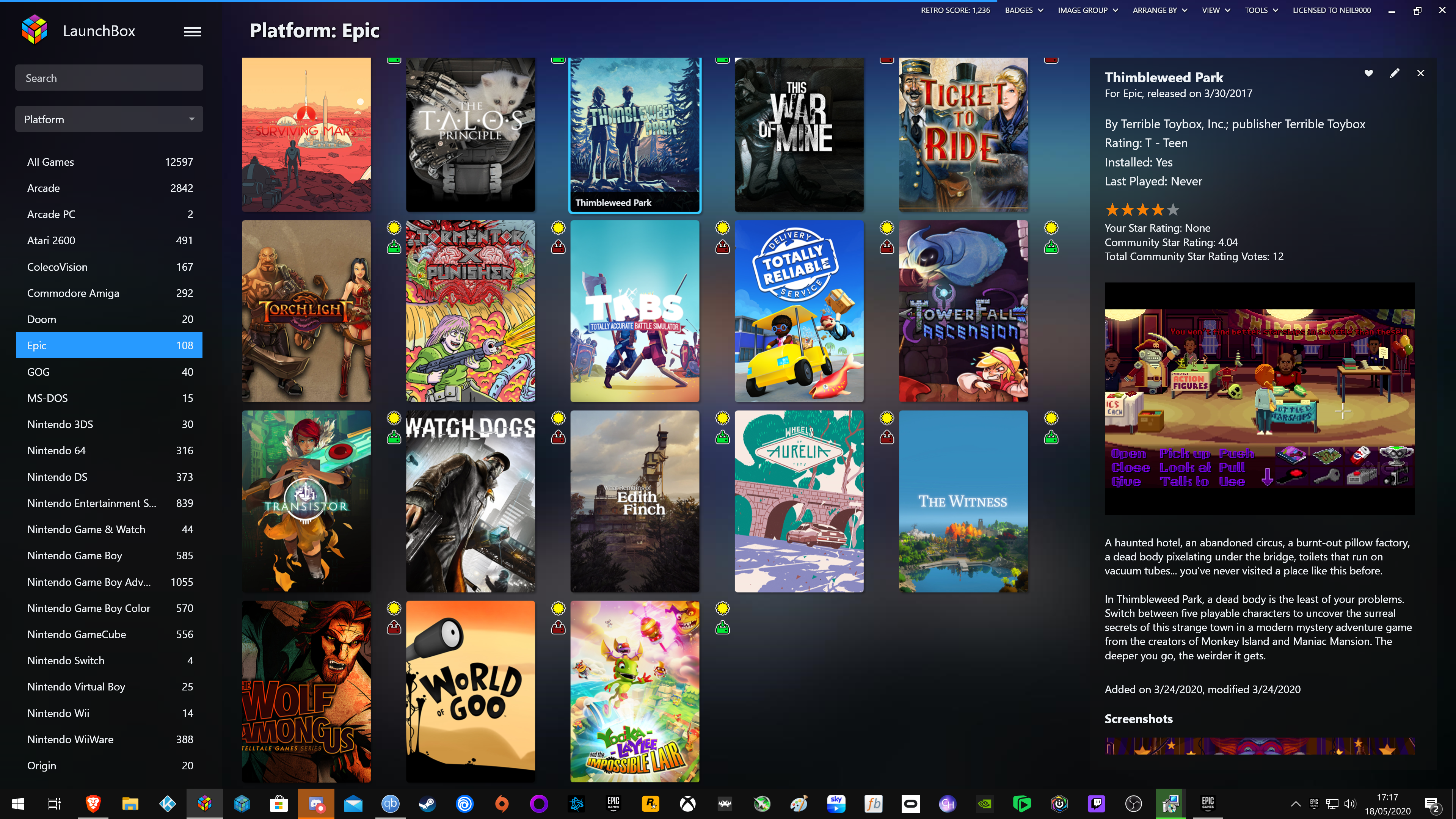This screenshot has height=819, width=1456.
Task: Toggle the sidebar with the hamburger menu icon
Action: point(192,31)
